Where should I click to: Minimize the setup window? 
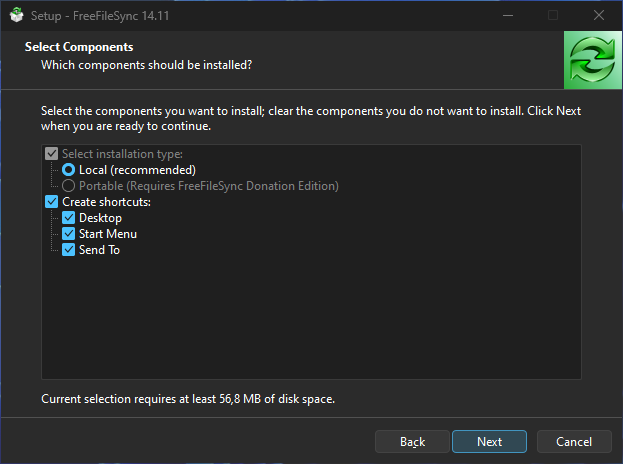[x=508, y=15]
